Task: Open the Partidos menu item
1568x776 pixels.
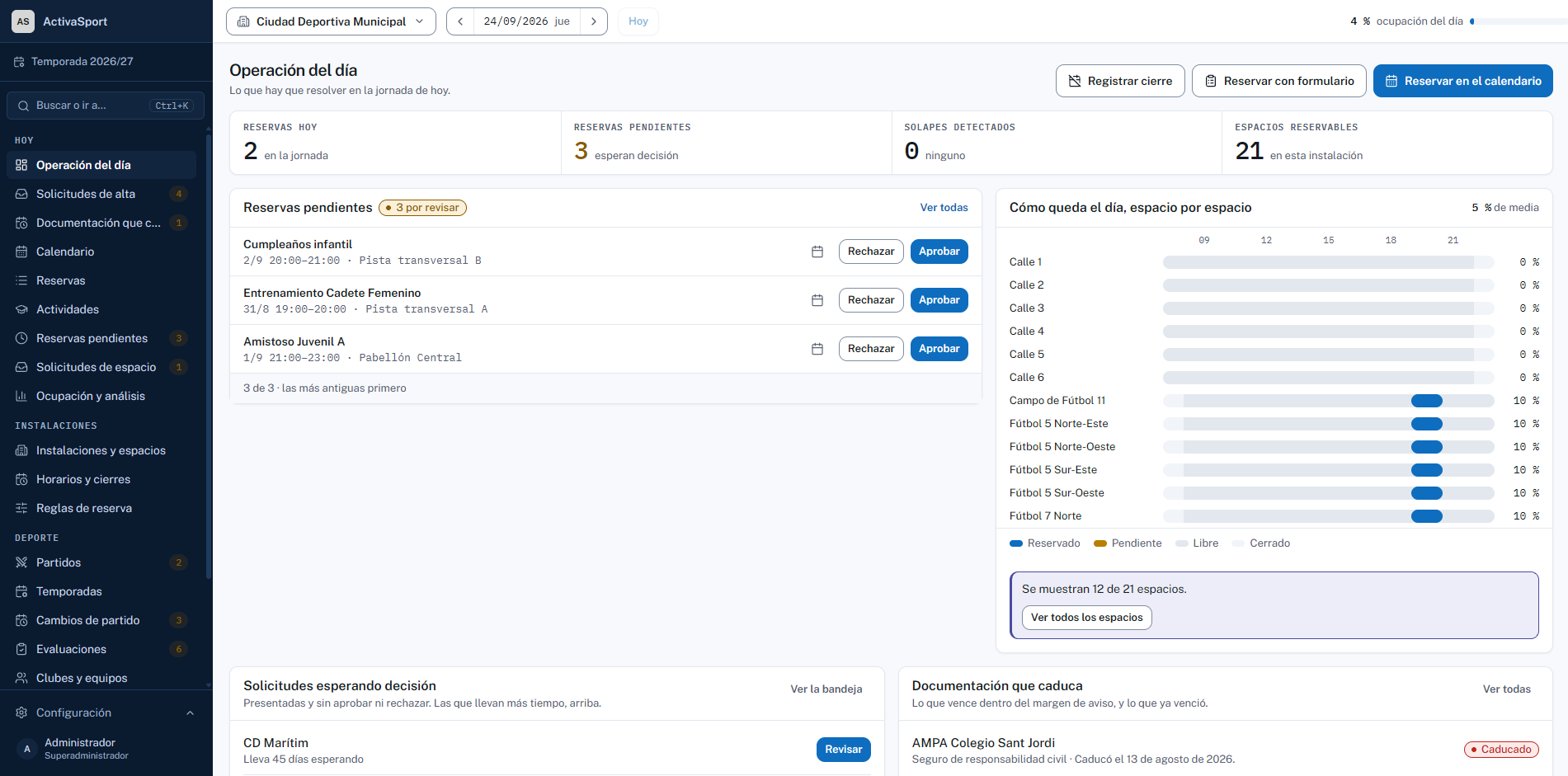Action: click(101, 562)
